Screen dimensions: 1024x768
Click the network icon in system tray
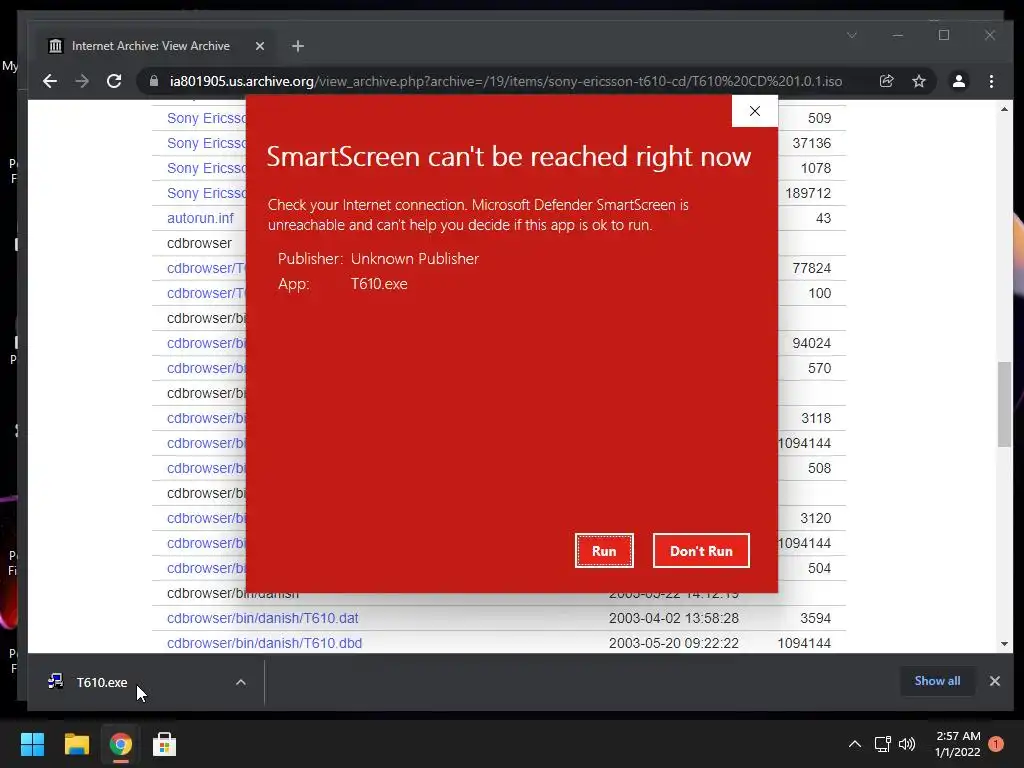tap(882, 744)
